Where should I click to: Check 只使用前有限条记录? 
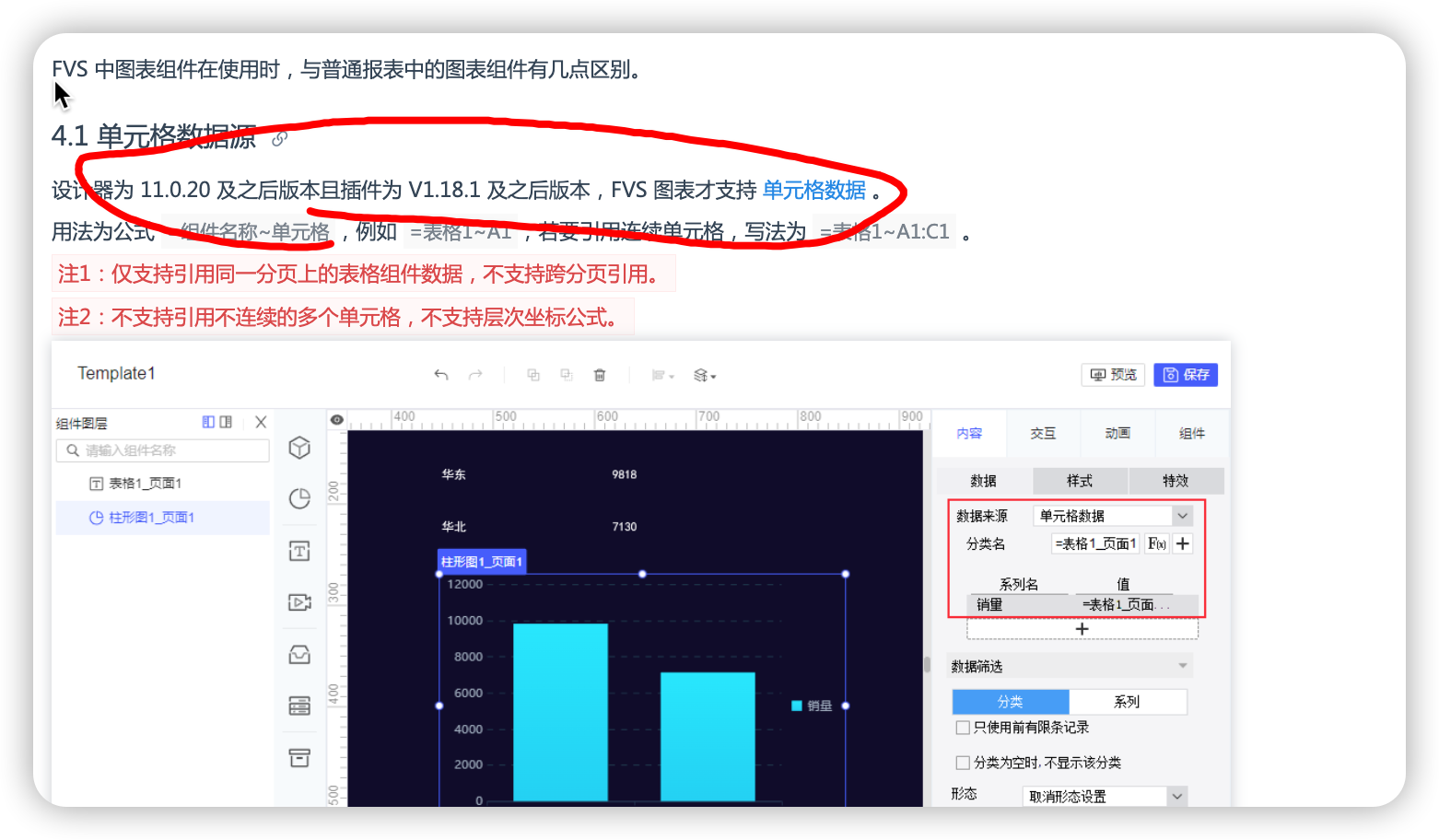963,728
